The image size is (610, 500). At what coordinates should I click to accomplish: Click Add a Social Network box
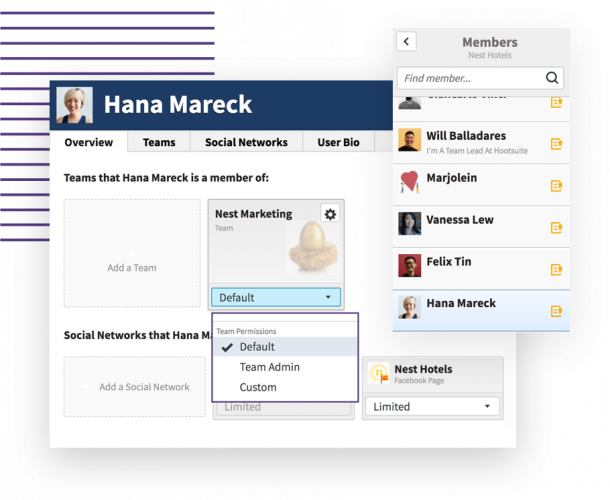coord(135,386)
